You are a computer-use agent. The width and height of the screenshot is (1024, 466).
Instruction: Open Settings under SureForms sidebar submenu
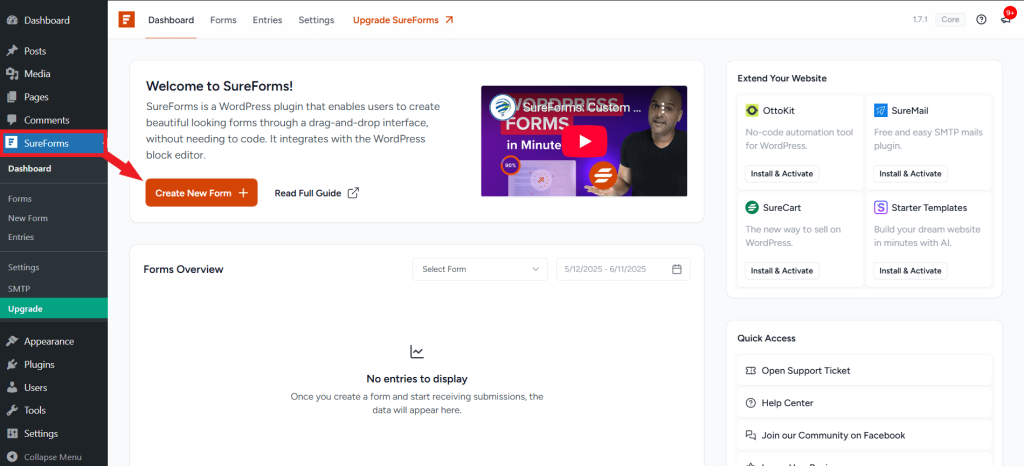pos(24,267)
